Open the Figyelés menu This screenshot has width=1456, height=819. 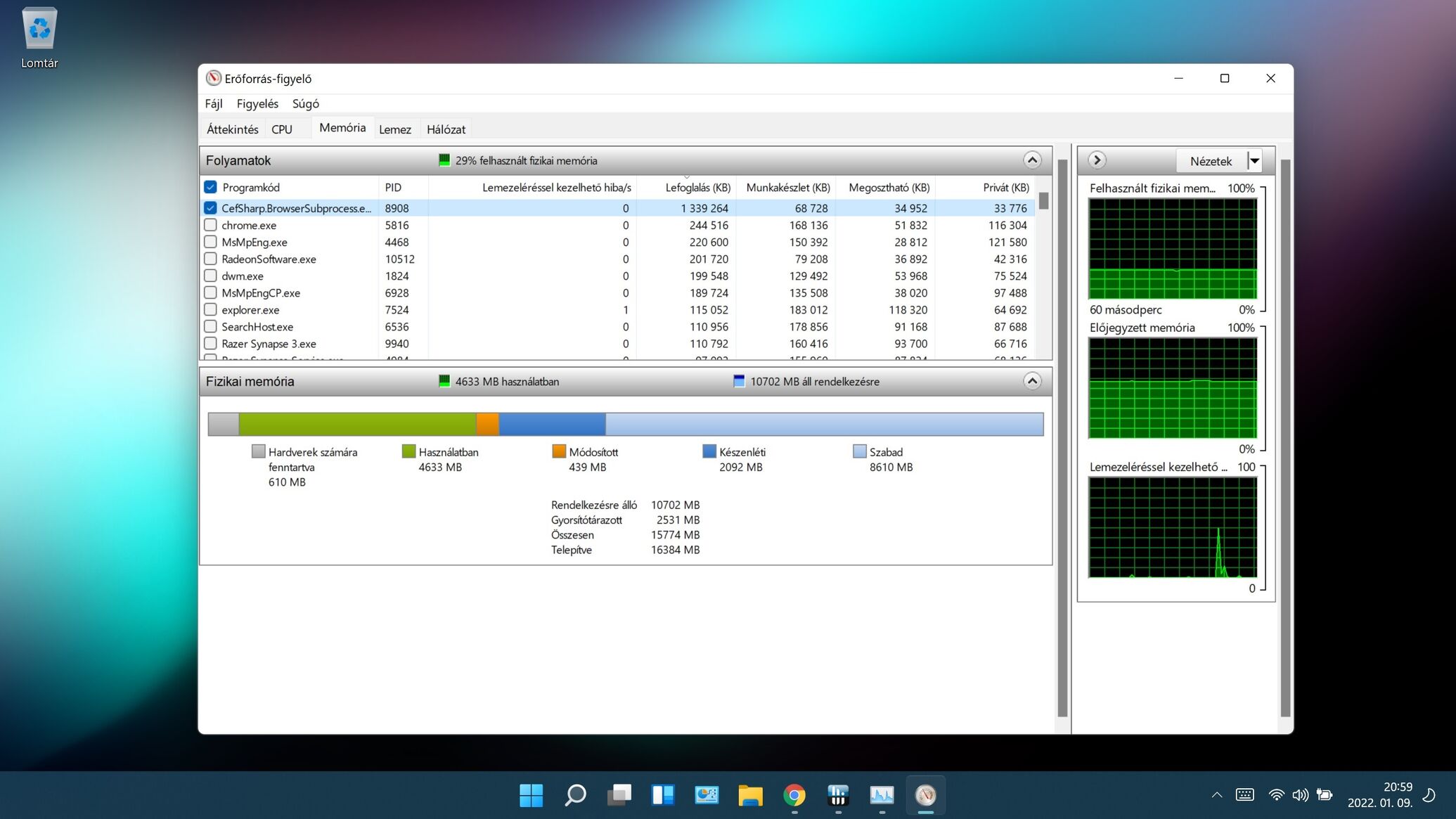[x=257, y=103]
